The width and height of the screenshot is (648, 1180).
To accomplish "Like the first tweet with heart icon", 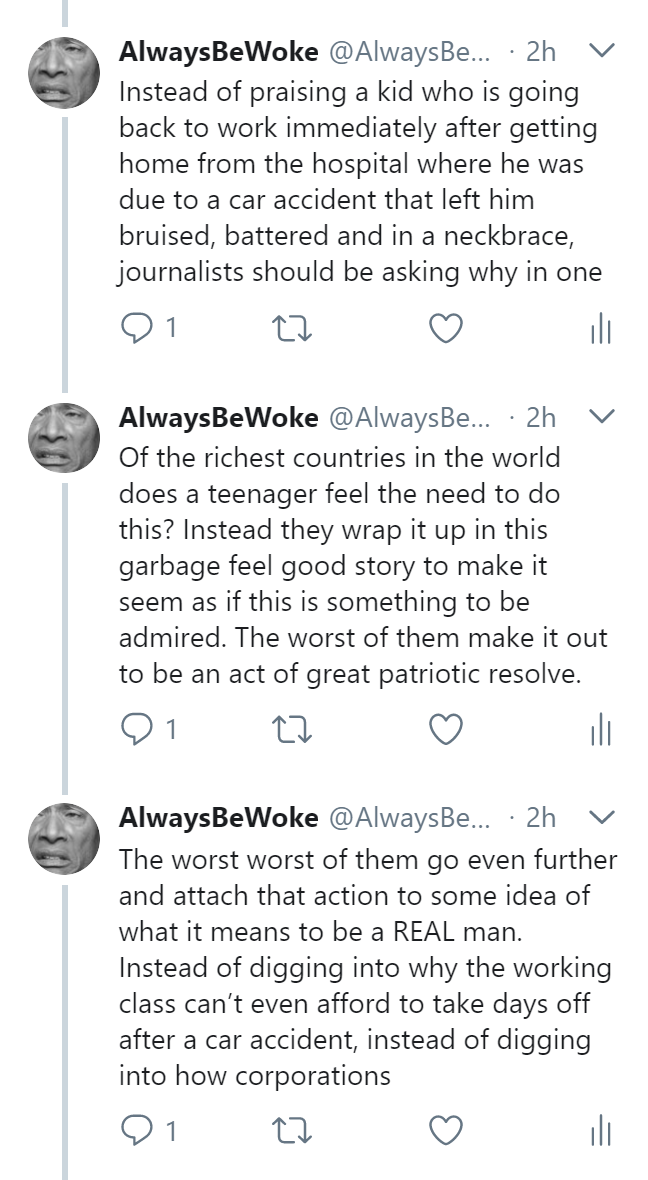I will (x=446, y=328).
